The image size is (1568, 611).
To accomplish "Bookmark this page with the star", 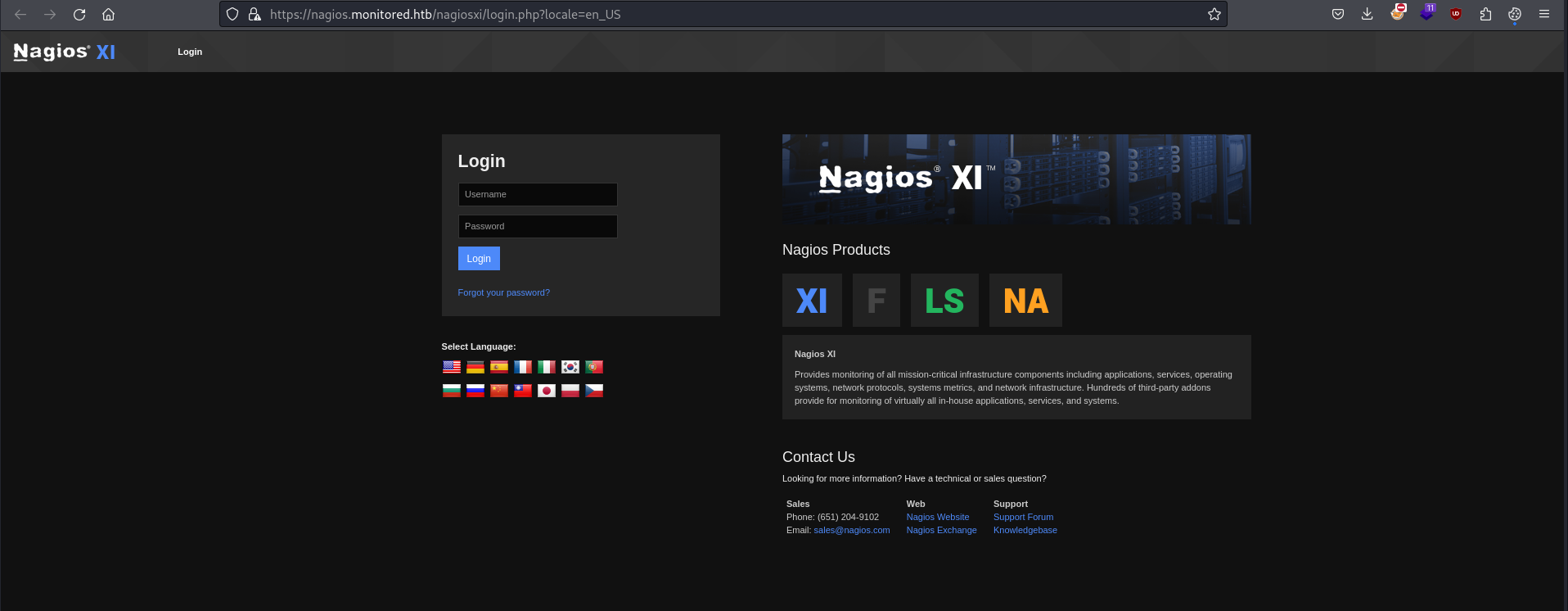I will (x=1214, y=14).
